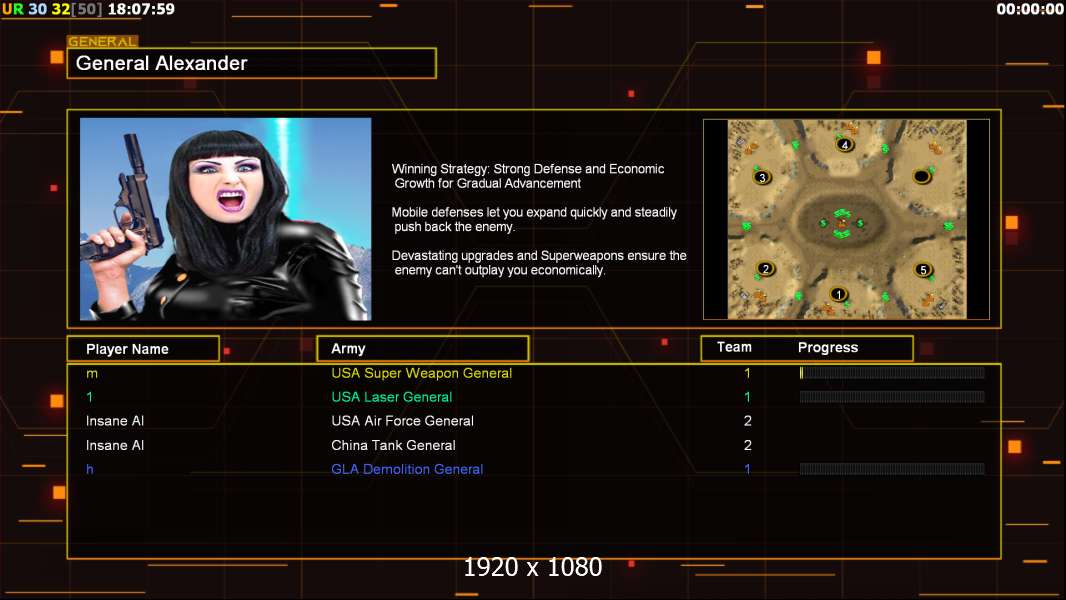
Task: Click team number for USA Super Weapon General
Action: pyautogui.click(x=747, y=373)
